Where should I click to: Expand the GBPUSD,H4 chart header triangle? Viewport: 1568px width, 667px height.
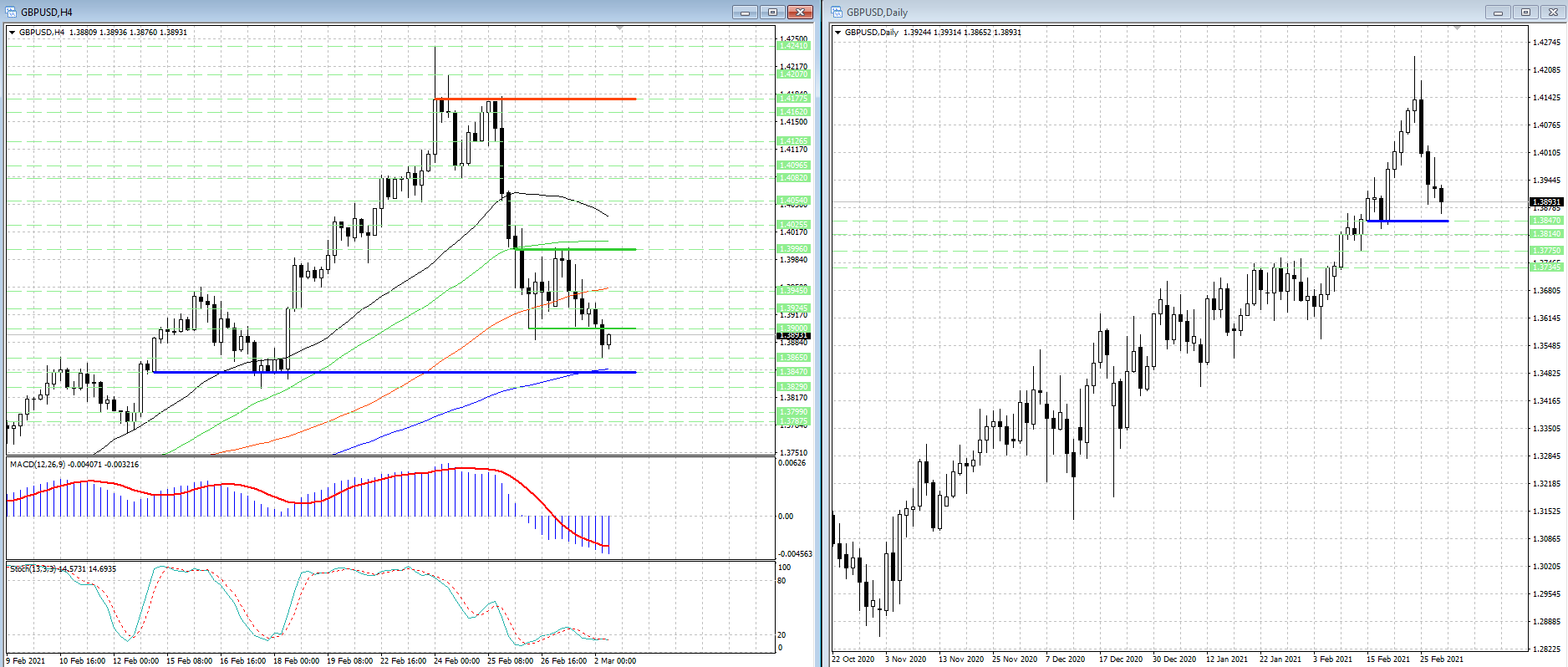pos(12,33)
